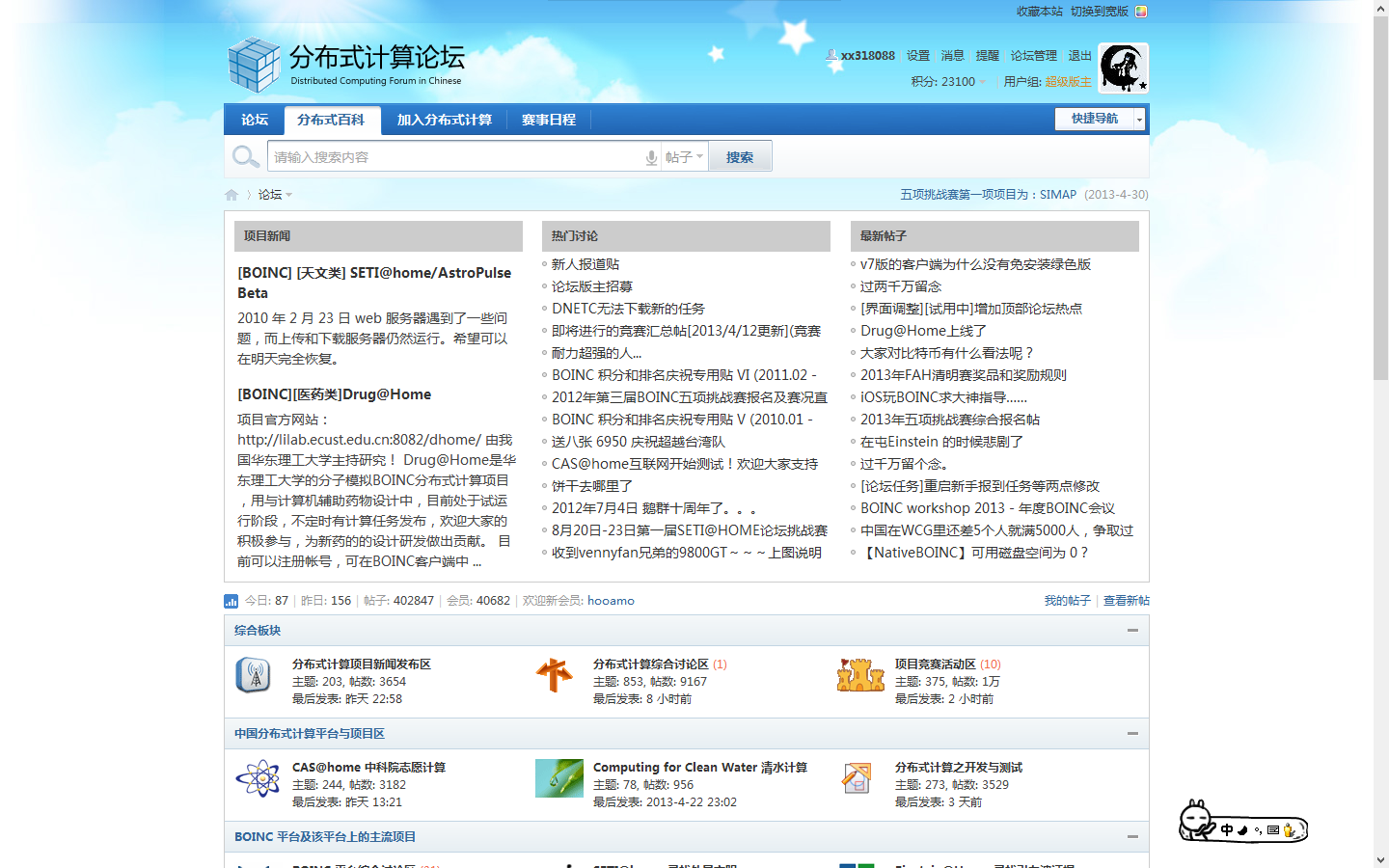Screen dimensions: 1389x868
Task: Open latest post 大家对比特币有什么看法呢？
Action: [x=947, y=353]
